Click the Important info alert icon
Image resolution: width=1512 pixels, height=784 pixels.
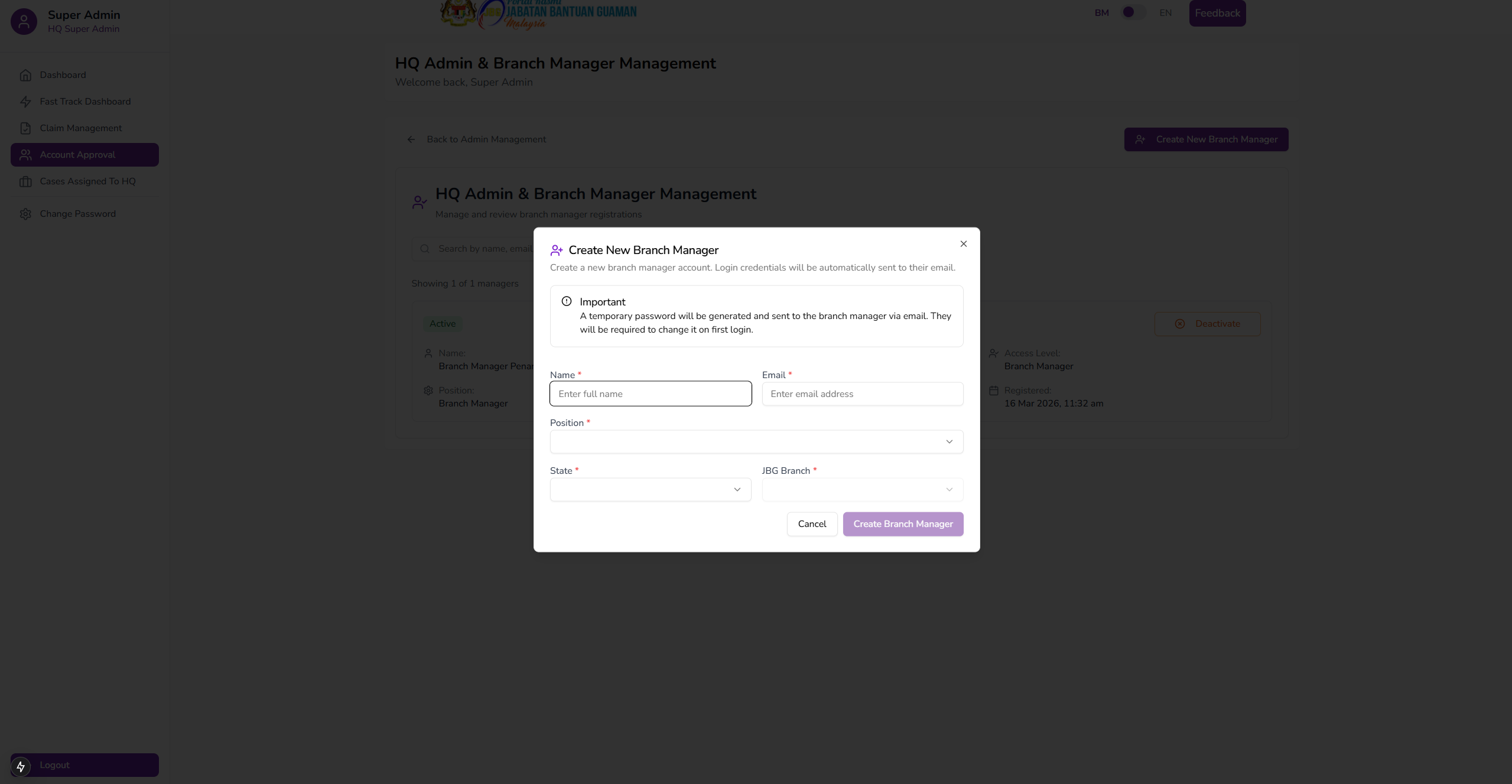pyautogui.click(x=566, y=301)
